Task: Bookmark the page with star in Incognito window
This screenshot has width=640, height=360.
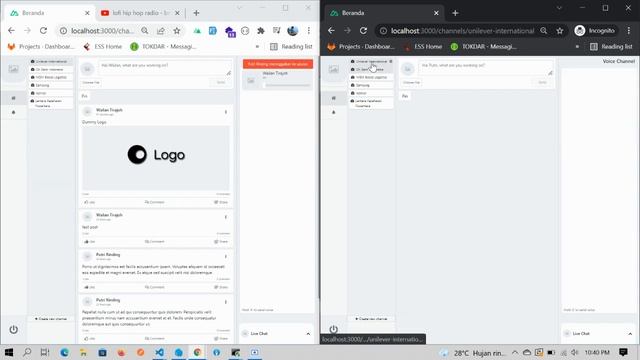Action: point(560,31)
